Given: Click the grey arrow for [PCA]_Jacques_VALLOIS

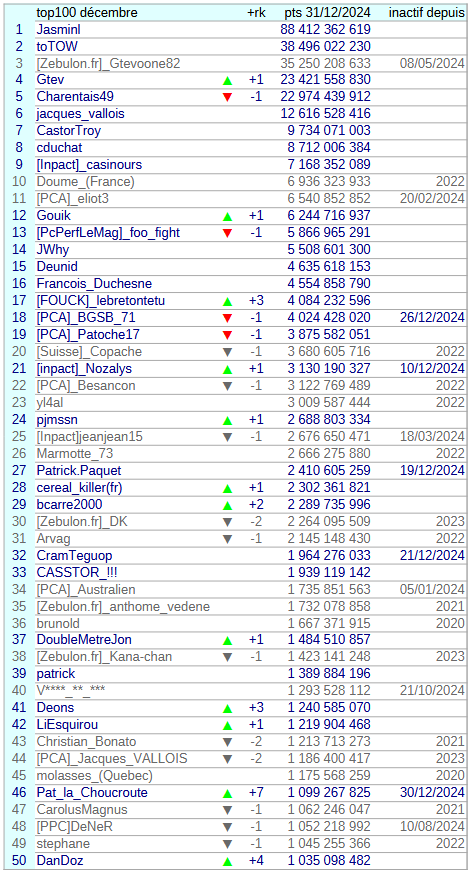Looking at the screenshot, I should (227, 759).
